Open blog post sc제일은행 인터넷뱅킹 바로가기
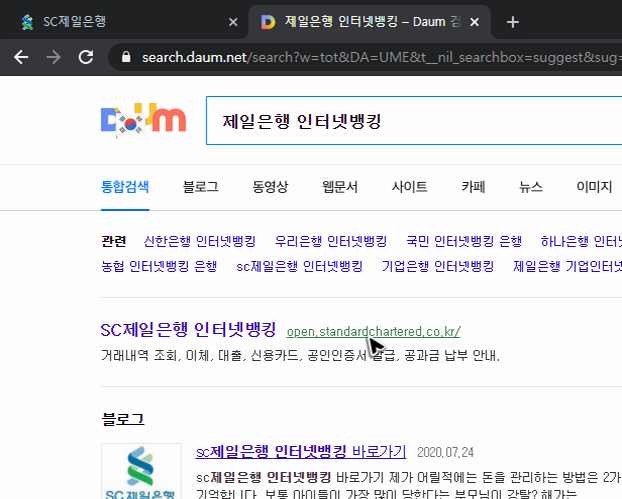The image size is (622, 499). [x=301, y=452]
